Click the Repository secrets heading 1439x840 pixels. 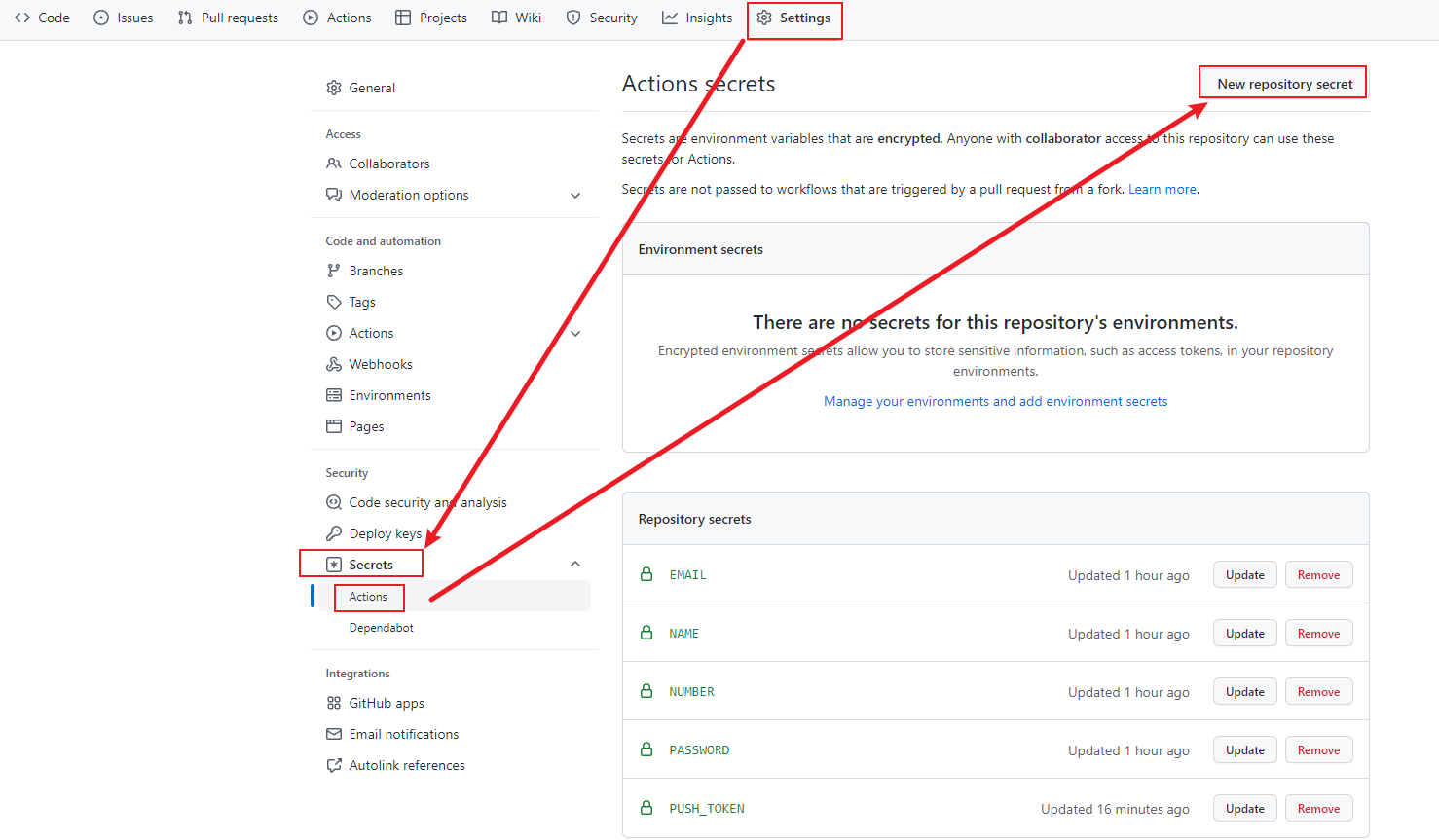click(x=694, y=519)
